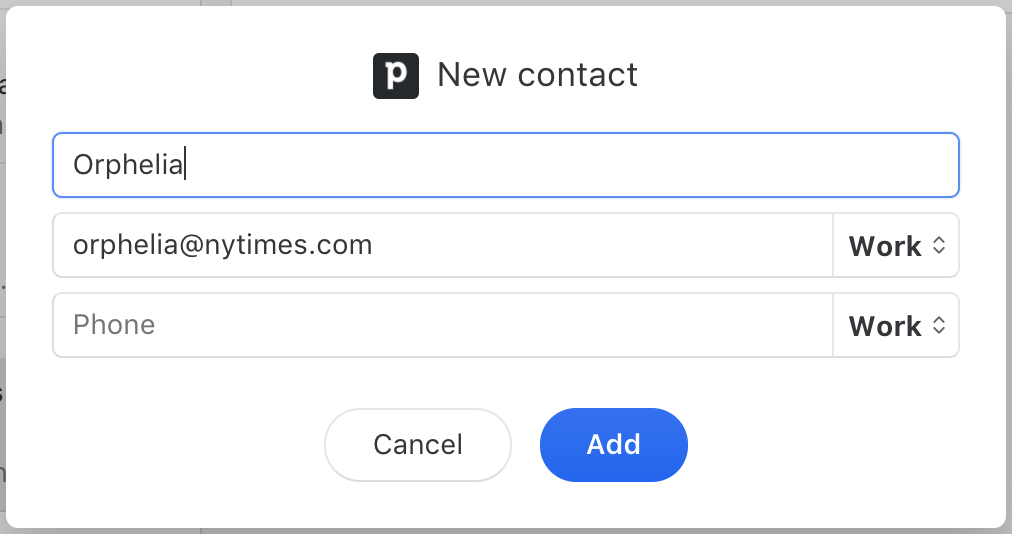Image resolution: width=1012 pixels, height=534 pixels.
Task: Place cursor on the Orphelia text
Action: coord(128,165)
